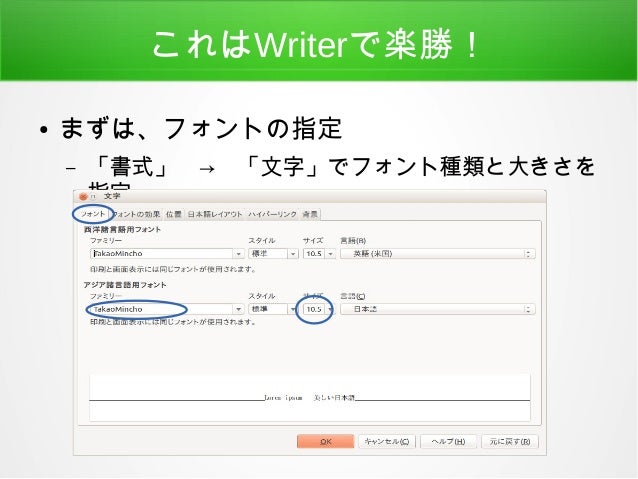The image size is (638, 479).
Task: Confirm with the OK button
Action: point(326,441)
